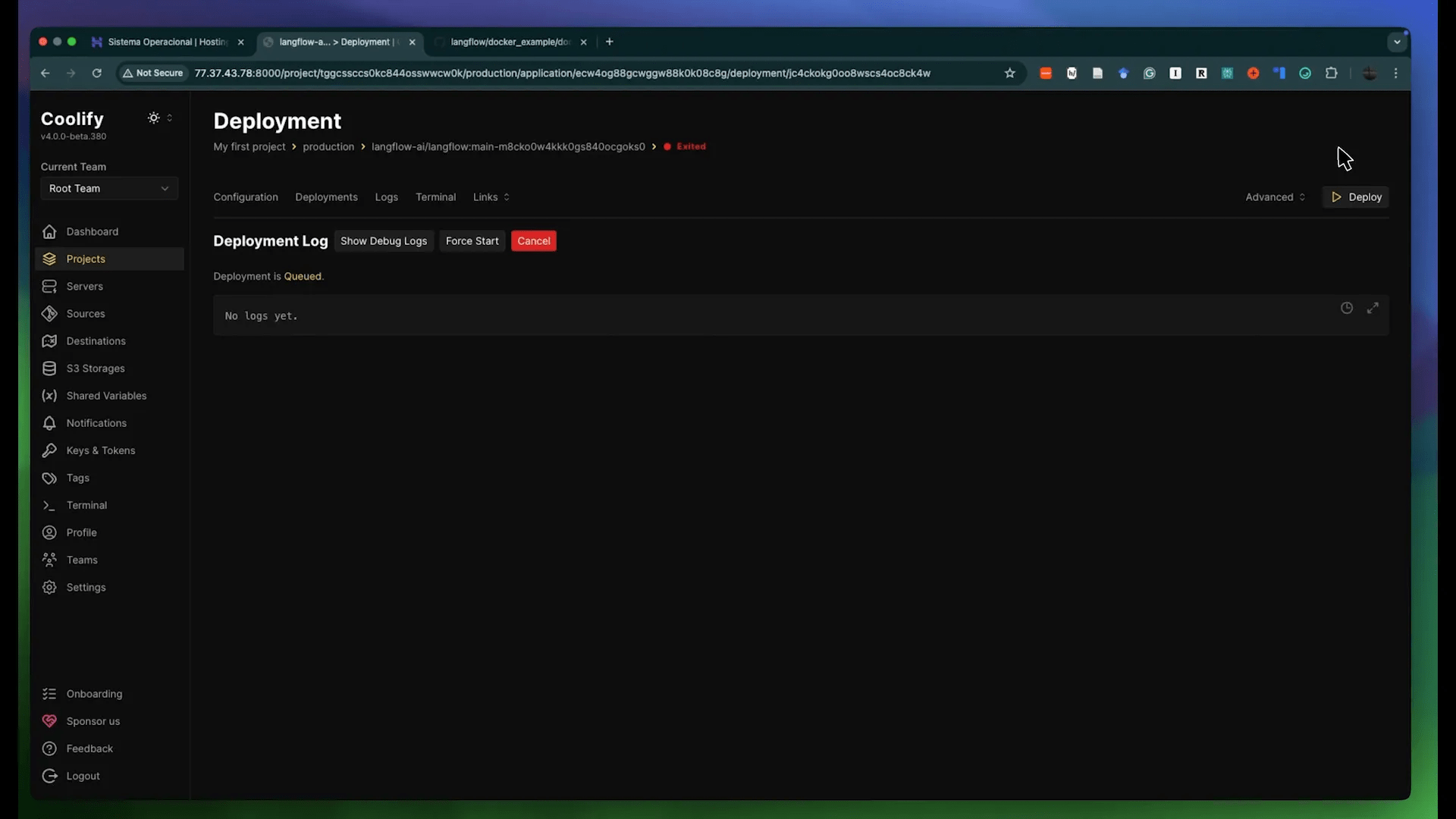Image resolution: width=1456 pixels, height=819 pixels.
Task: Click the Sources diamond icon
Action: pyautogui.click(x=49, y=313)
